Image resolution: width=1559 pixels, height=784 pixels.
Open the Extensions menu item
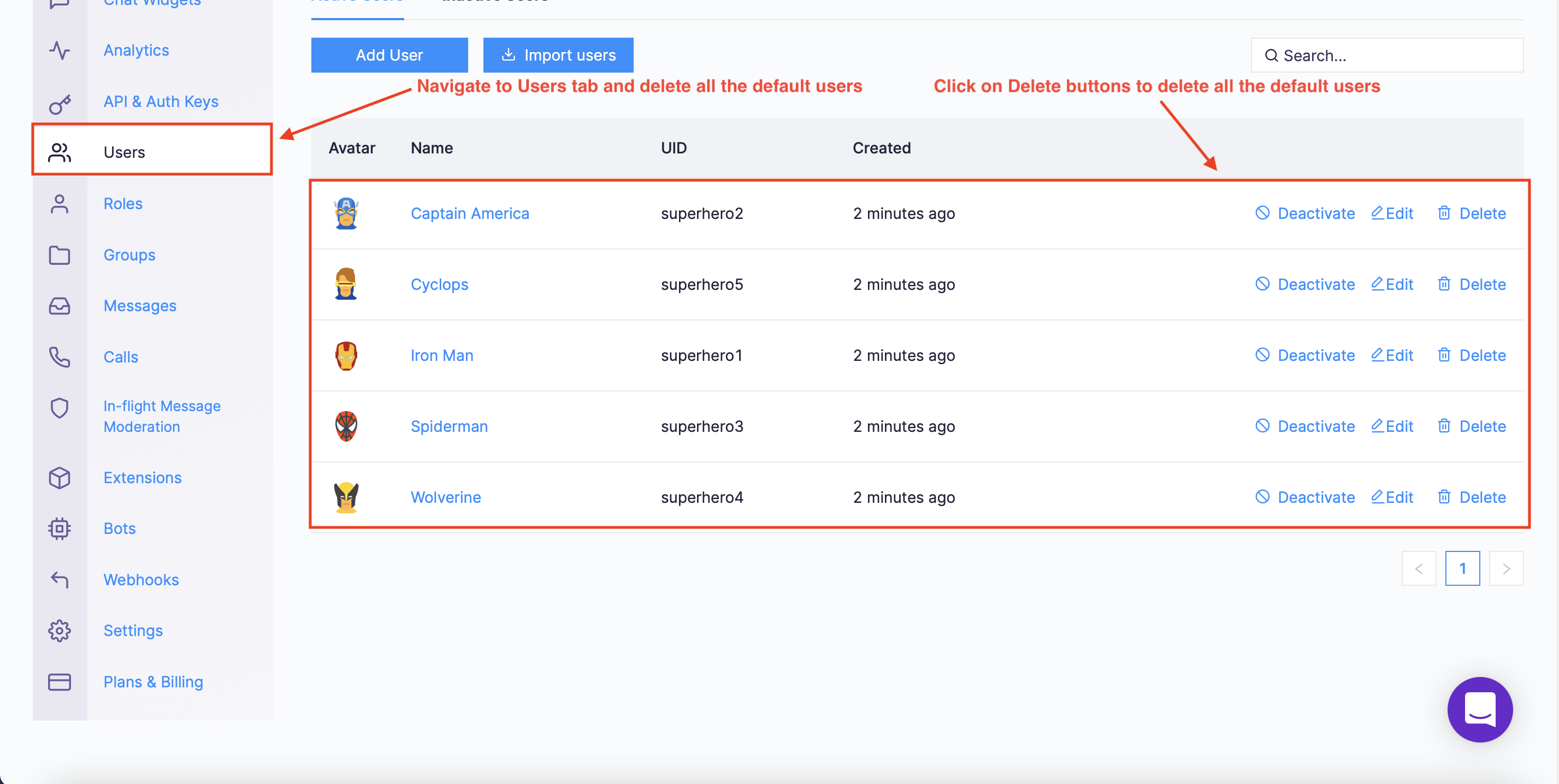[x=142, y=478]
